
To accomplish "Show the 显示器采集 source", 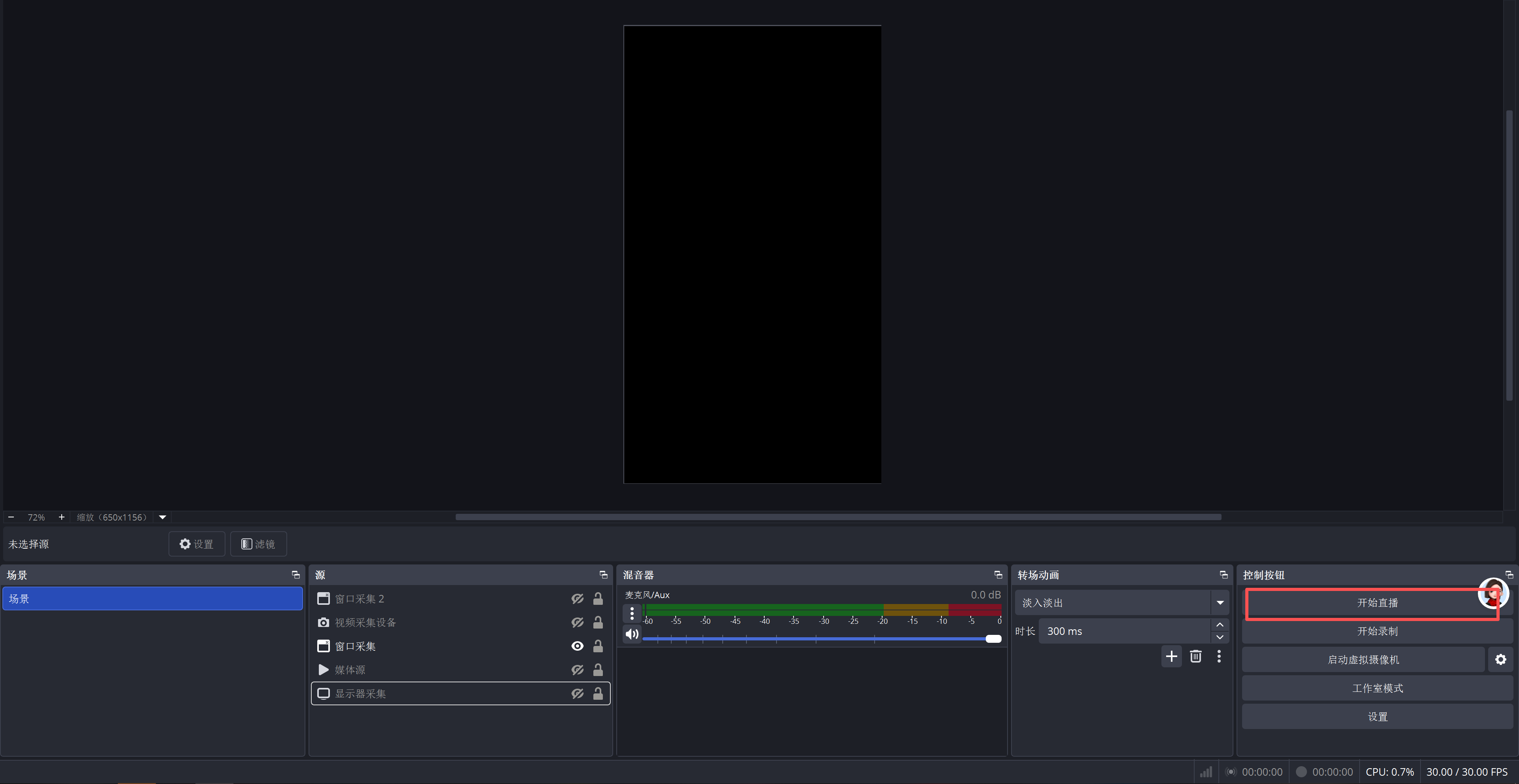I will (577, 694).
